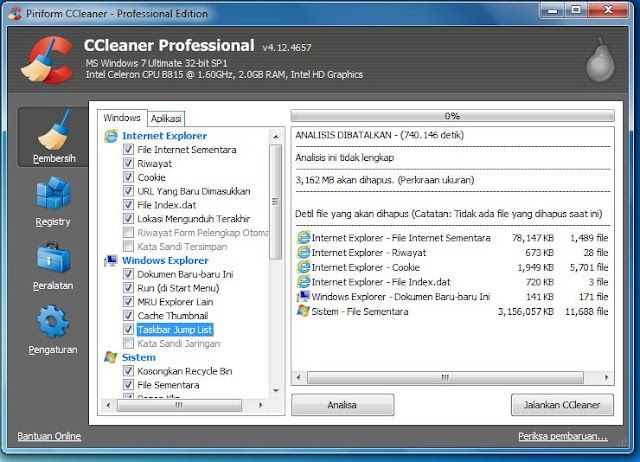Click the checklist vertical scrollbar thumb

pyautogui.click(x=276, y=202)
